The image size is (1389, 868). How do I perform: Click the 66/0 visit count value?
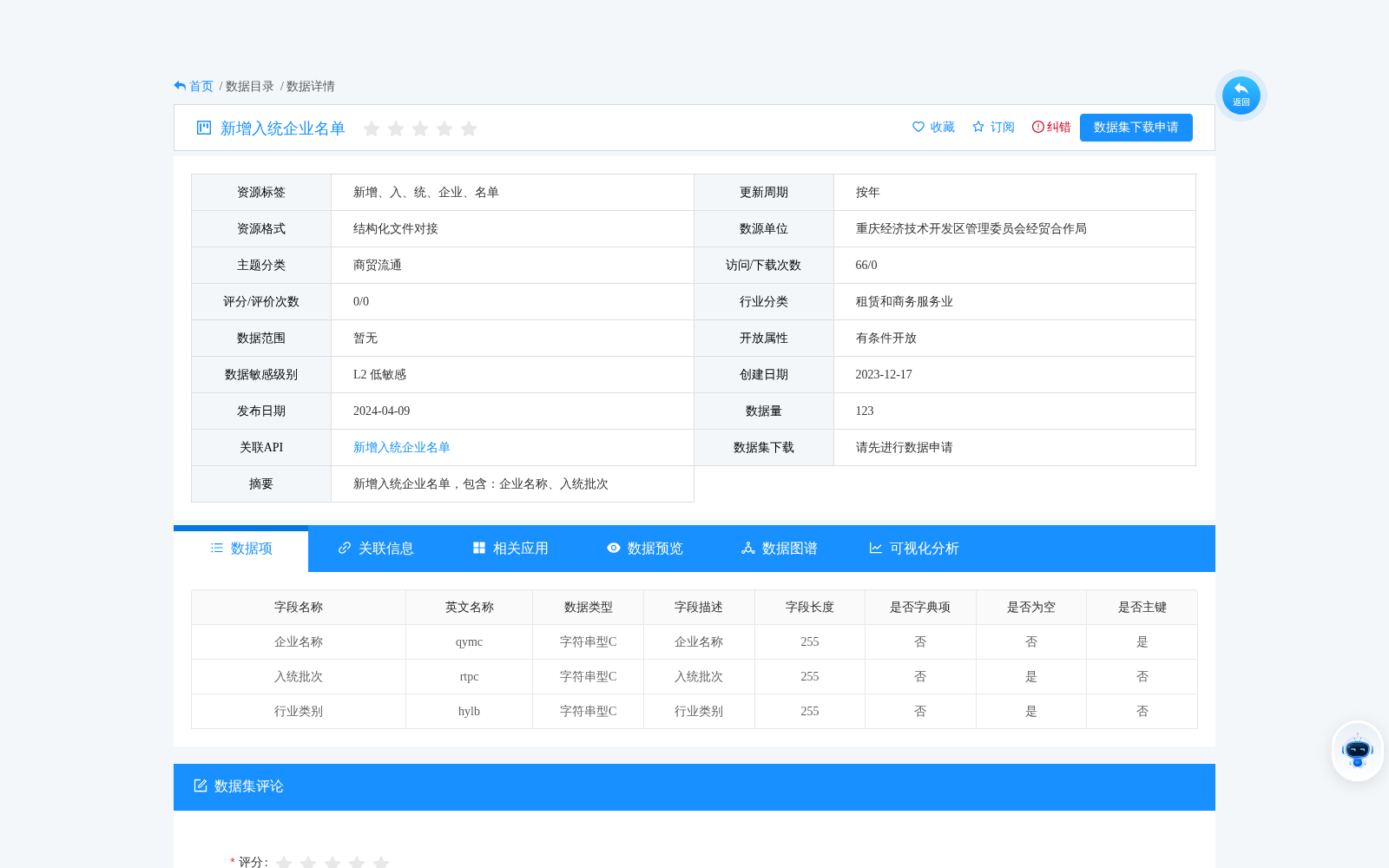click(x=866, y=266)
